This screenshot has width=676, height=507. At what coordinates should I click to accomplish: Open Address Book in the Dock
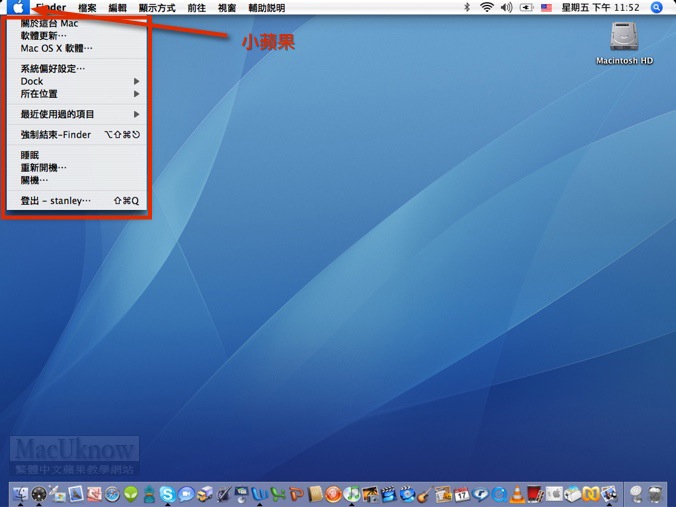pos(315,494)
